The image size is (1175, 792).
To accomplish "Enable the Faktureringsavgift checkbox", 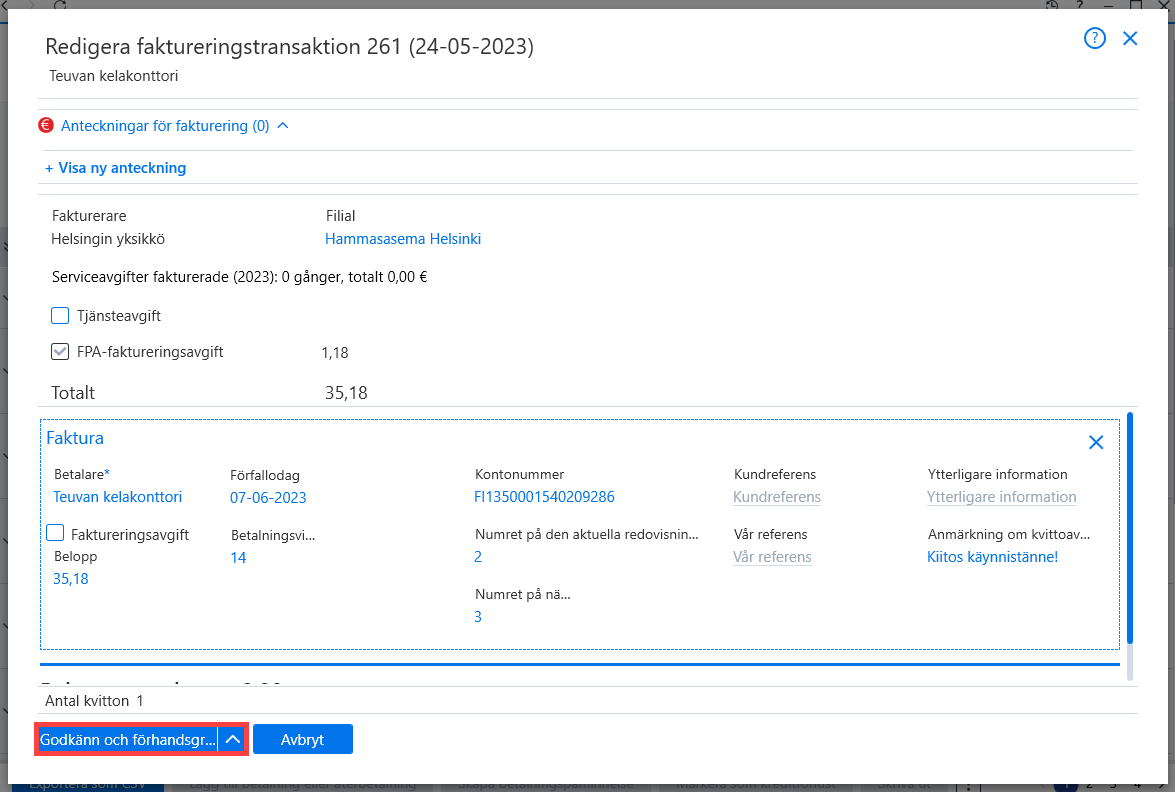I will (x=55, y=533).
